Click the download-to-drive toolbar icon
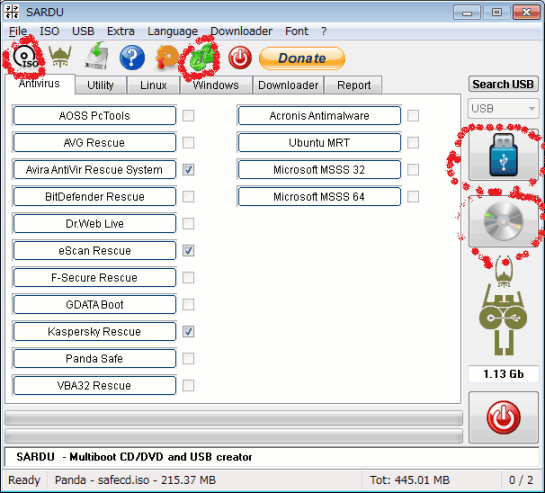This screenshot has width=545, height=493. (x=97, y=56)
